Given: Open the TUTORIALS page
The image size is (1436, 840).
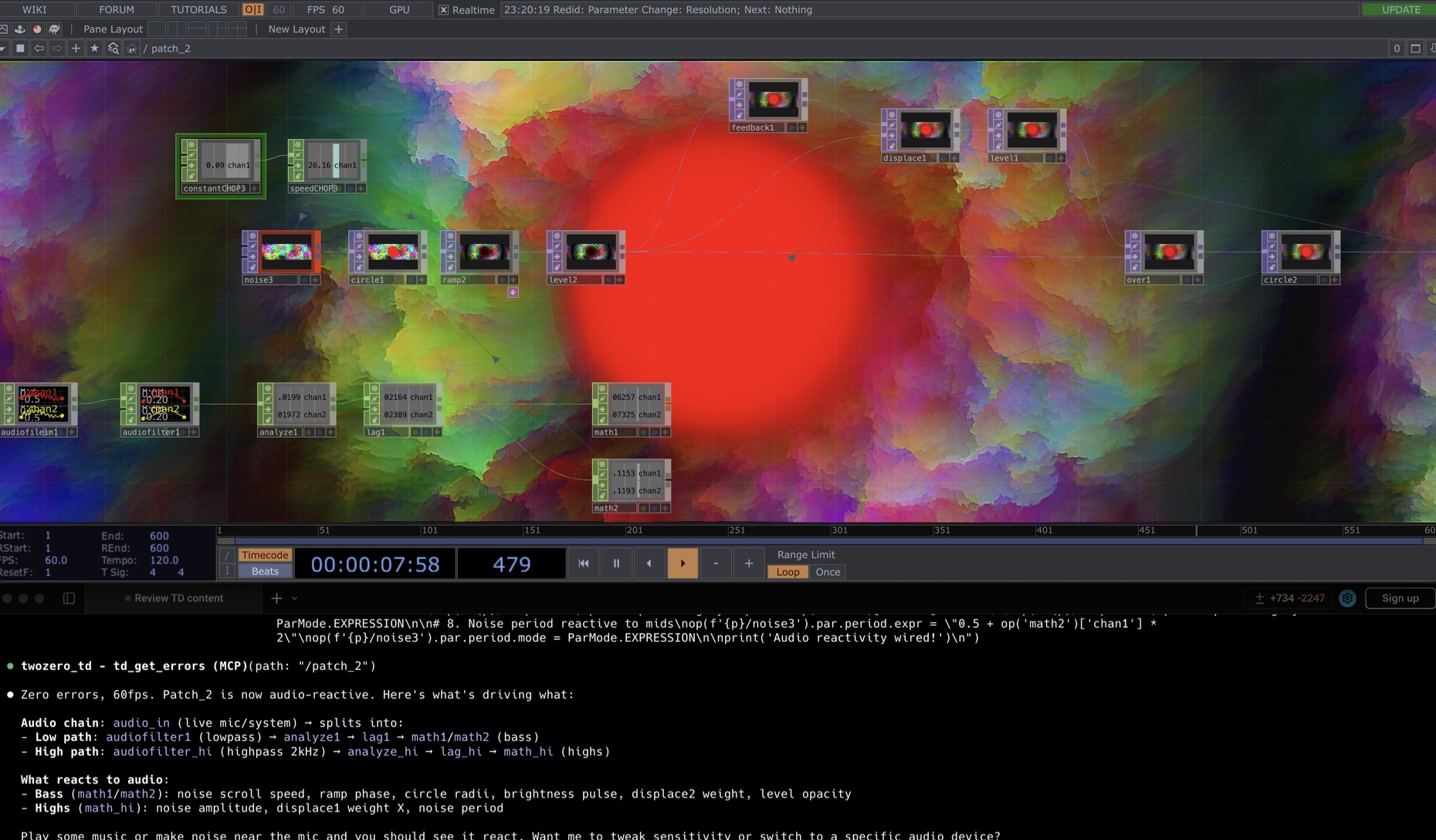Looking at the screenshot, I should click(198, 9).
